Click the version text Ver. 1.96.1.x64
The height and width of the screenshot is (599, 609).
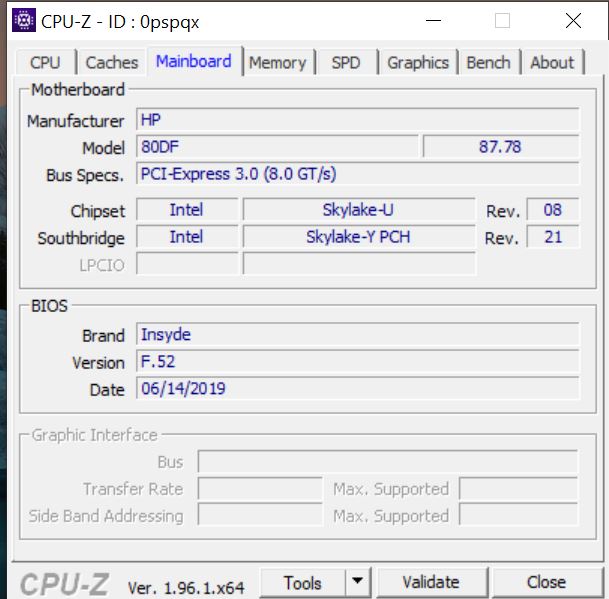pyautogui.click(x=186, y=587)
